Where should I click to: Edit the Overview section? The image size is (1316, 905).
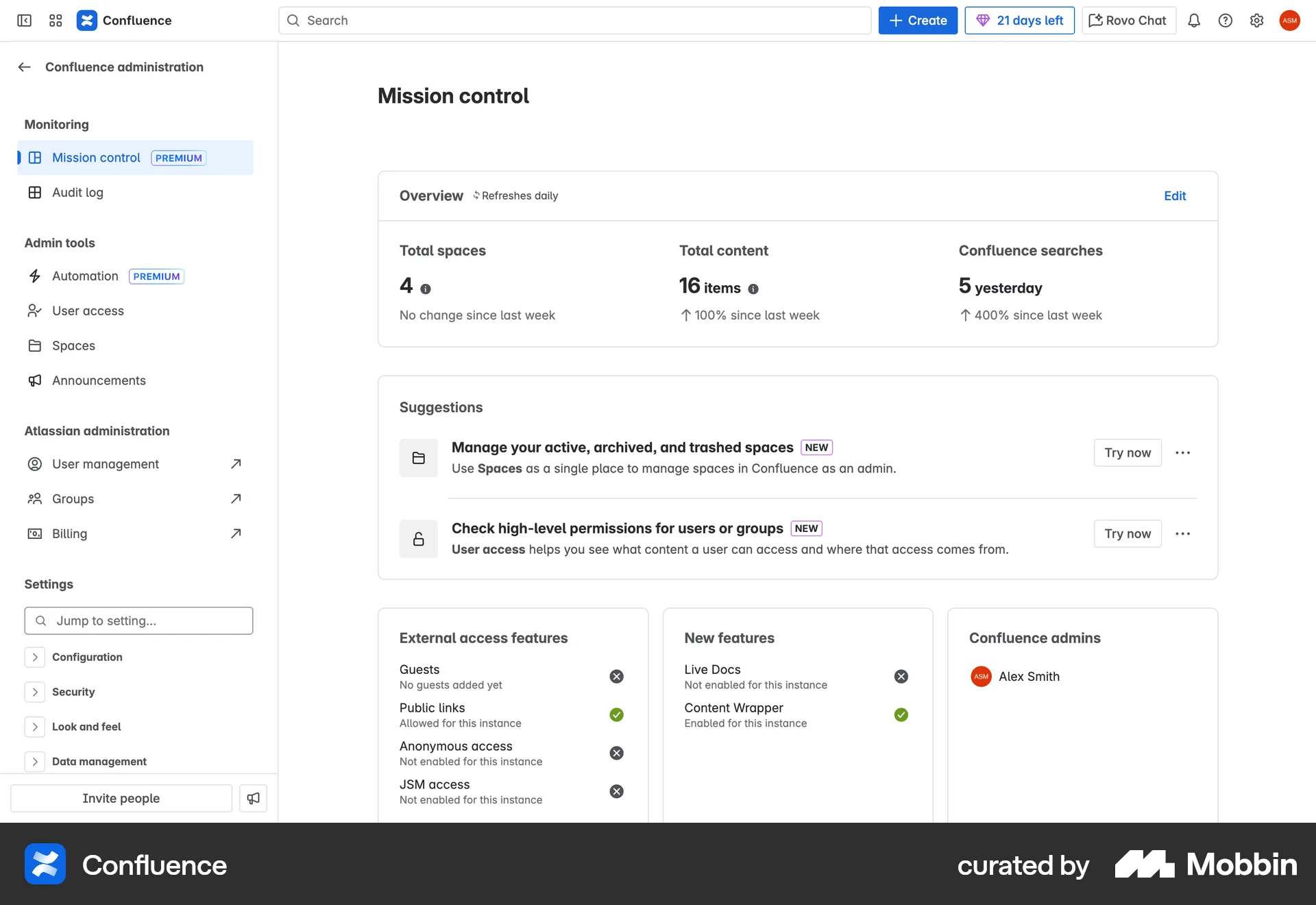tap(1175, 195)
